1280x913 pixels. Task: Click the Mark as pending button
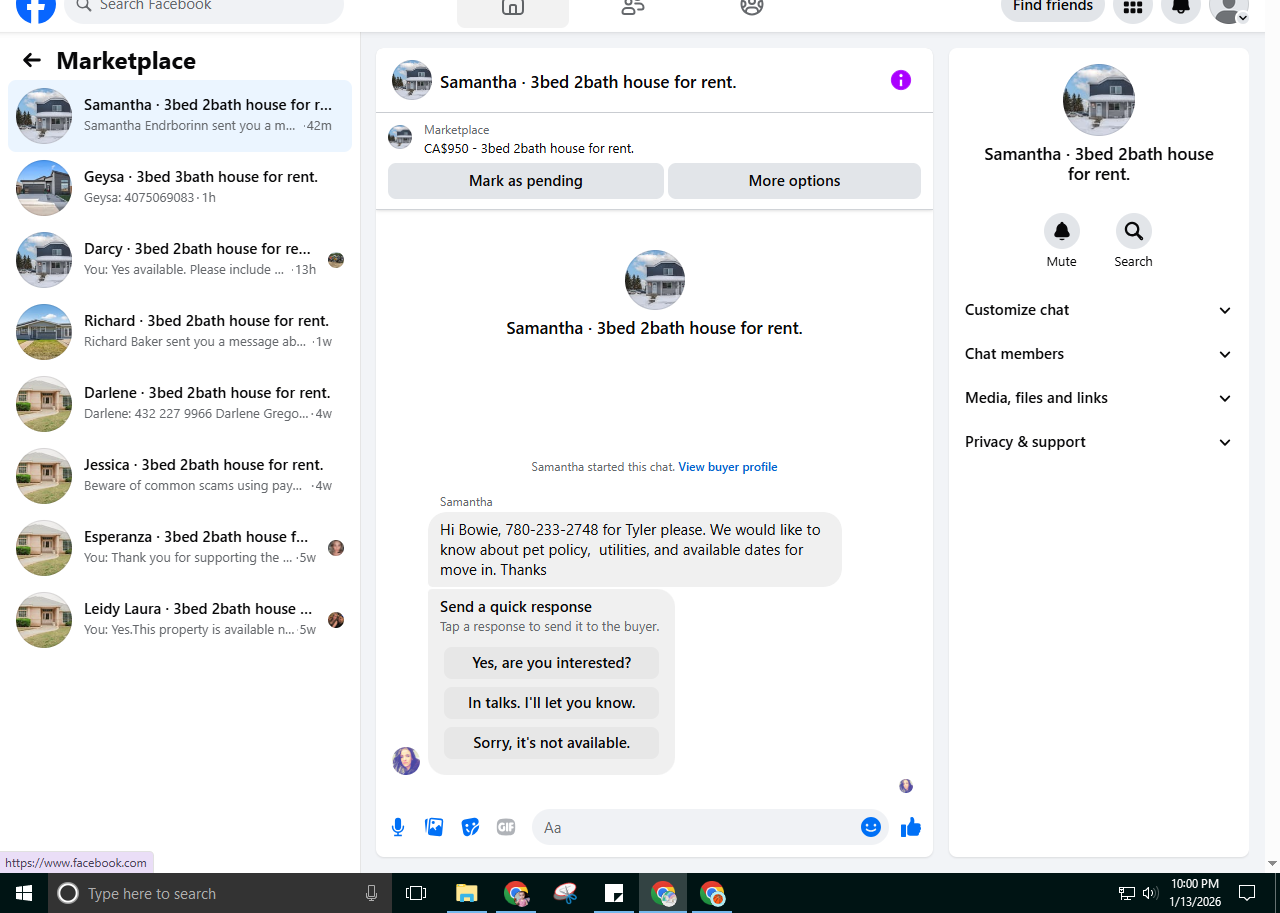526,181
